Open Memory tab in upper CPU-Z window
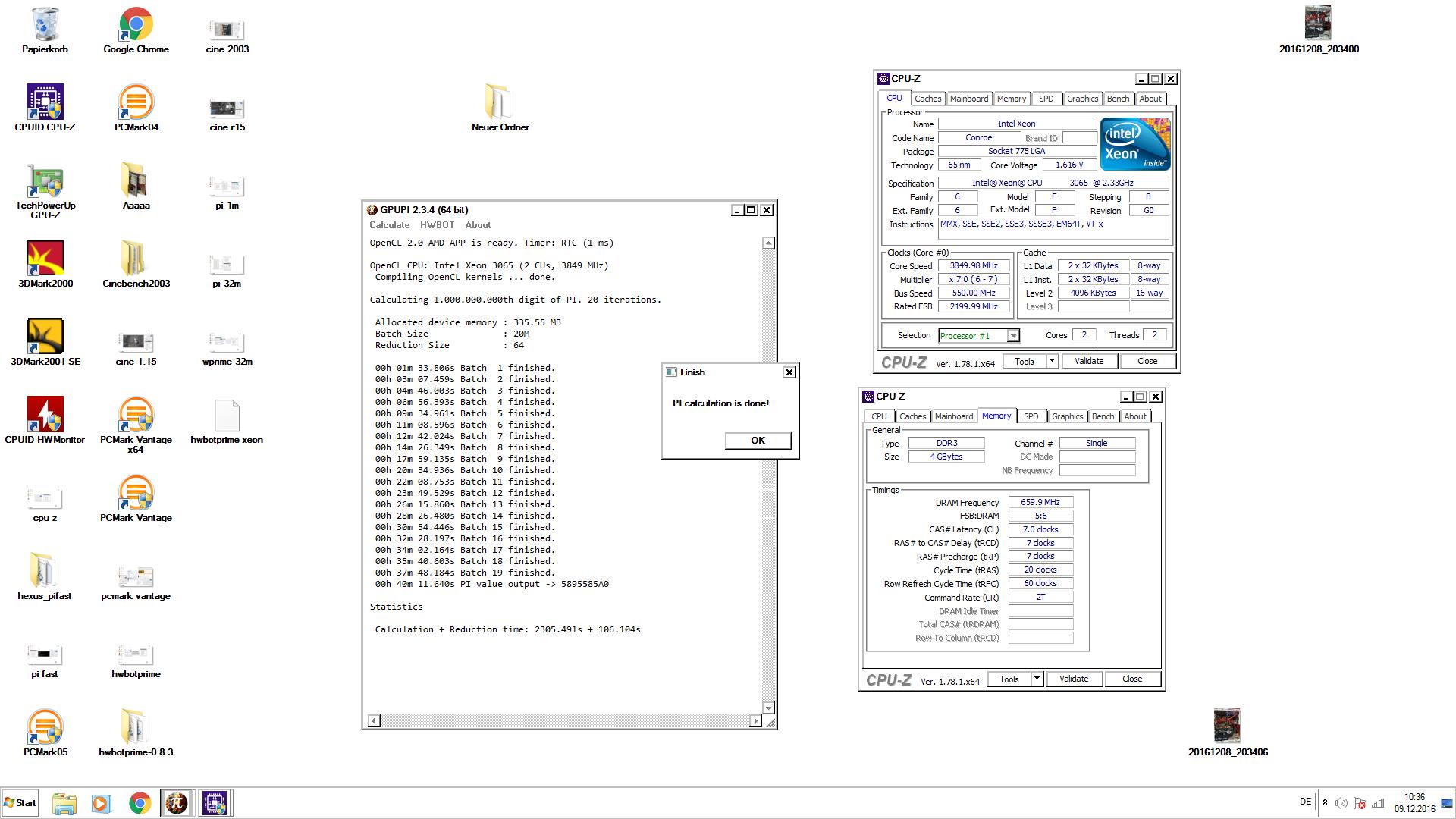The width and height of the screenshot is (1456, 819). pos(1012,99)
